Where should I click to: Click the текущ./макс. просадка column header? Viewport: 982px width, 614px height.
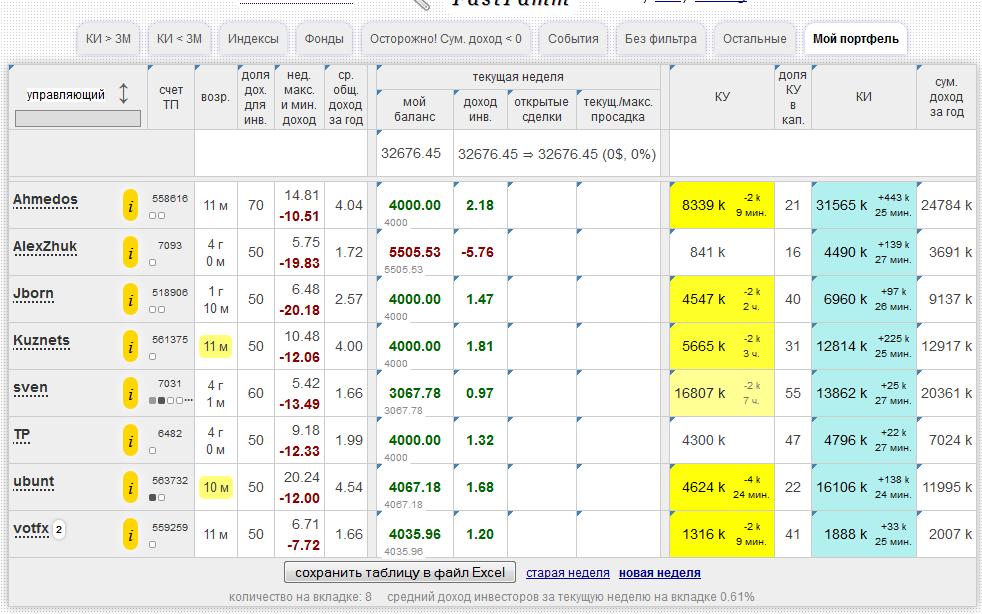[x=618, y=109]
